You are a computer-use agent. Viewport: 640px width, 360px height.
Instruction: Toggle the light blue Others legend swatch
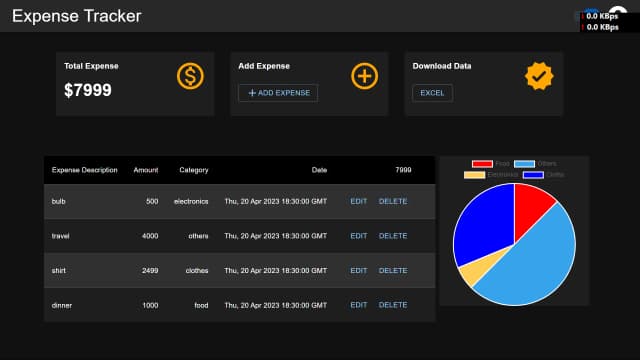(524, 164)
